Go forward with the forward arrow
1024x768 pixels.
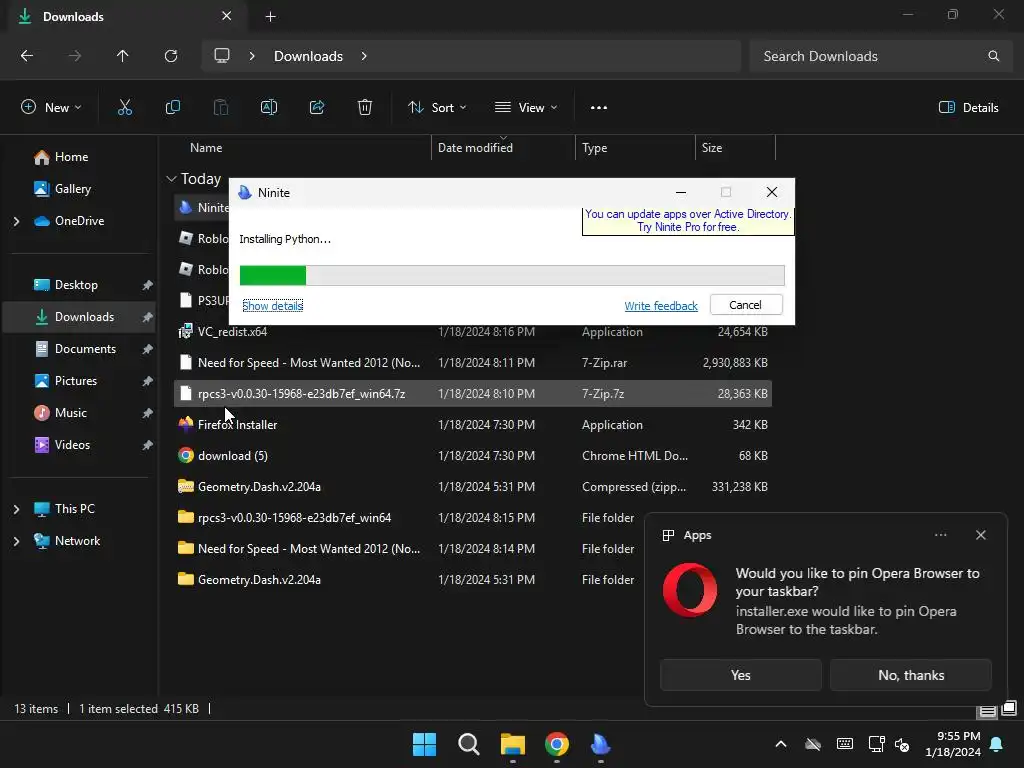pyautogui.click(x=75, y=56)
